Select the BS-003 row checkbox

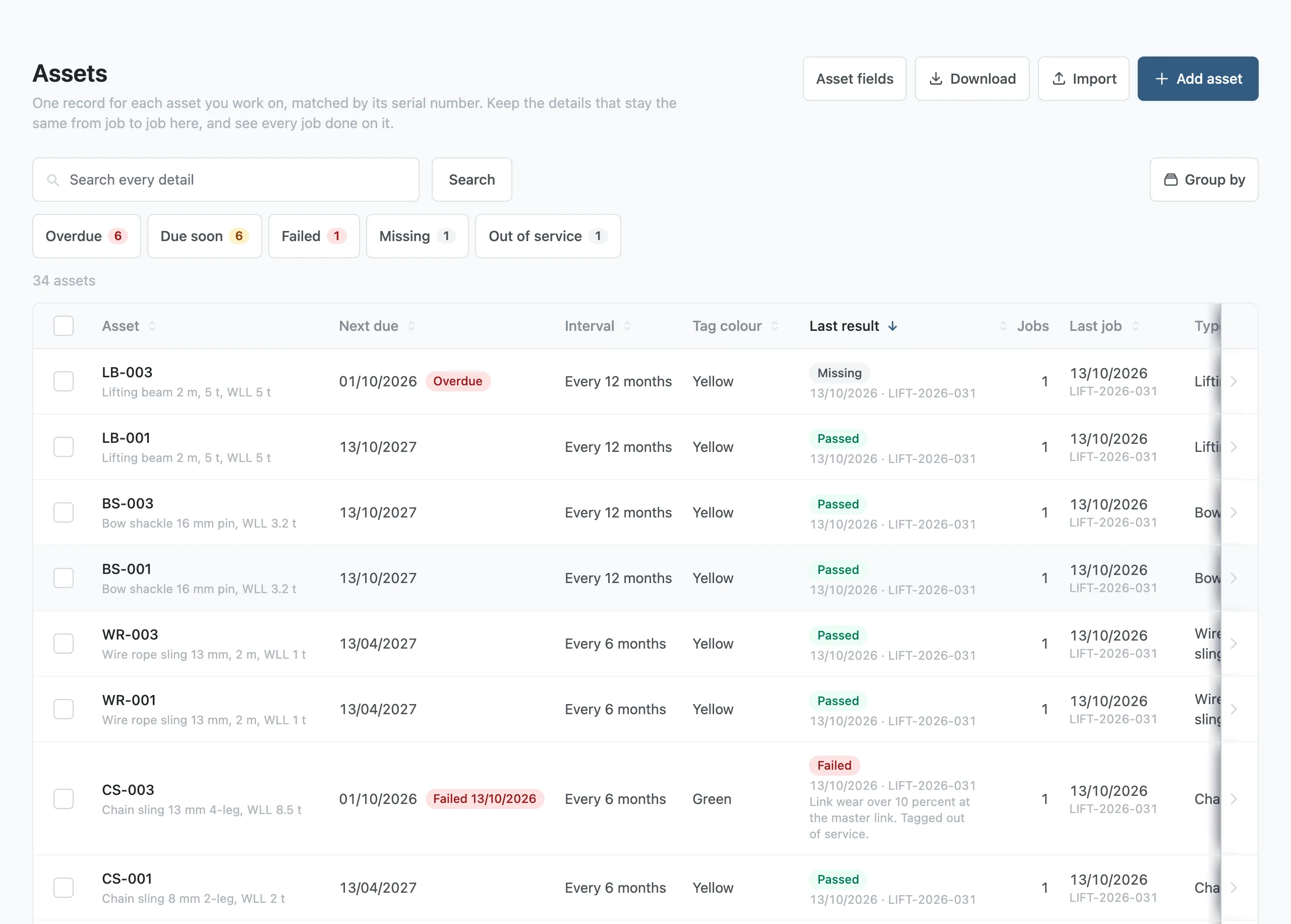pyautogui.click(x=64, y=512)
